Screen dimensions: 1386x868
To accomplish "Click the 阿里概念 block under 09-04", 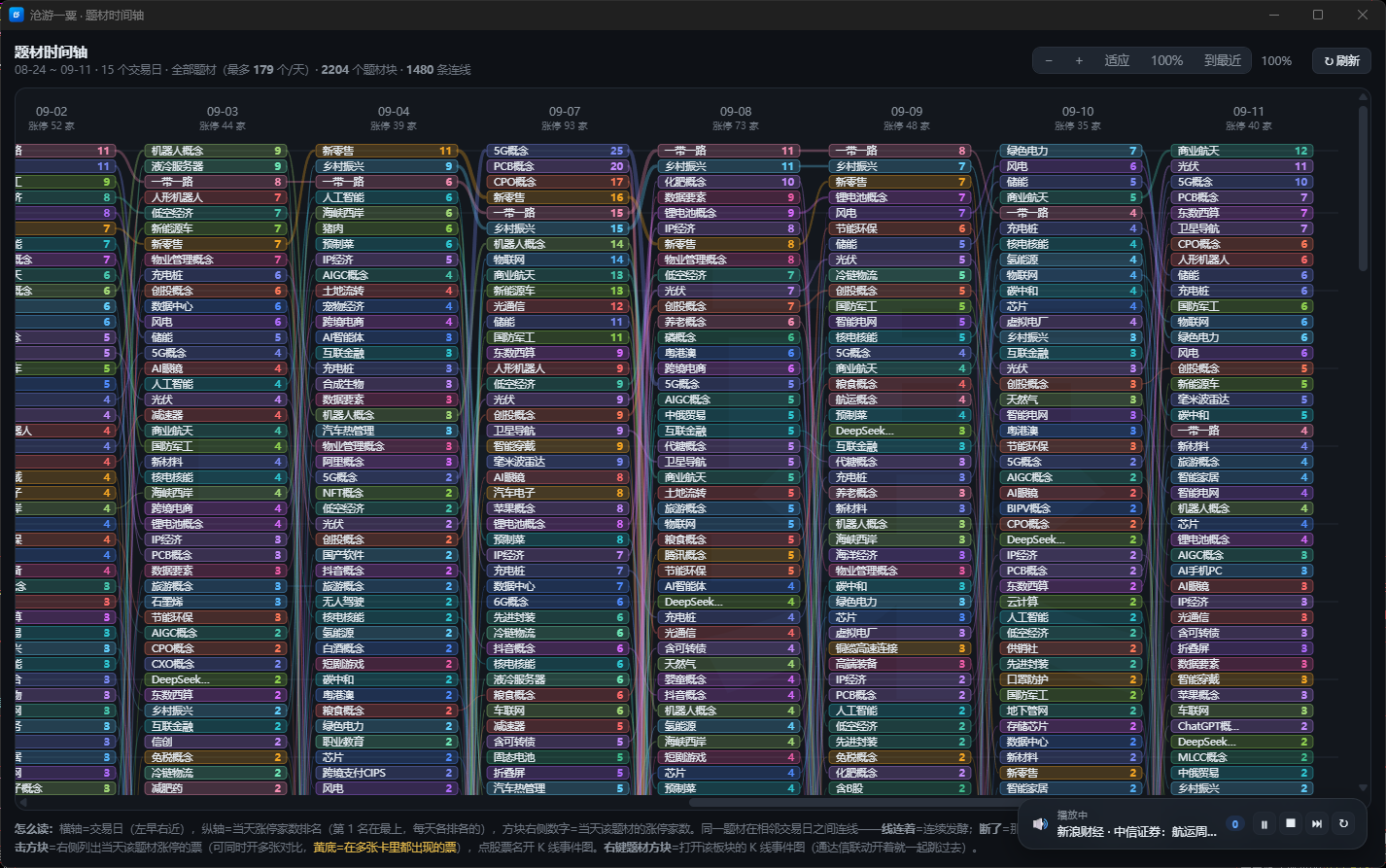I will [387, 462].
